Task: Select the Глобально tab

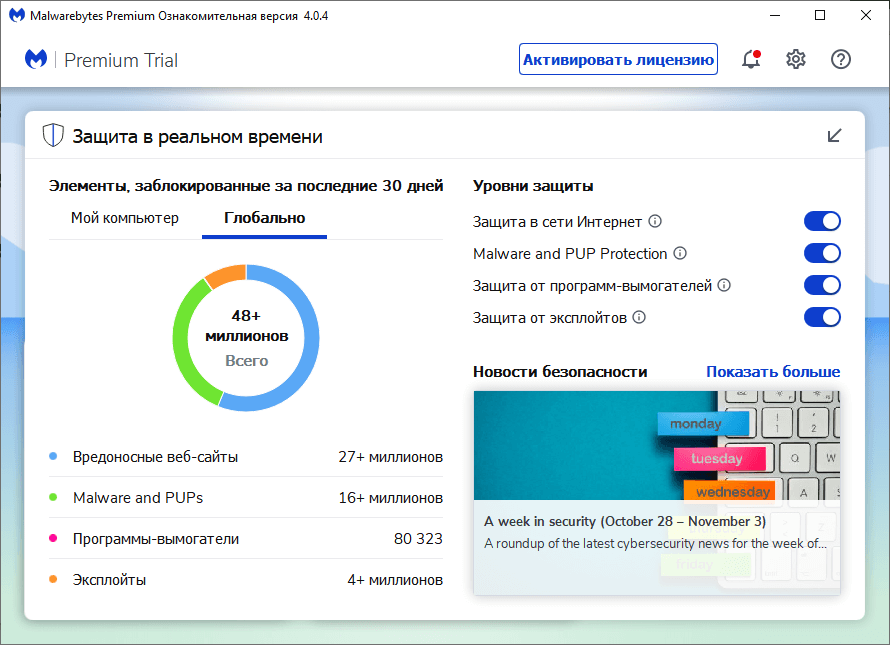Action: tap(265, 218)
